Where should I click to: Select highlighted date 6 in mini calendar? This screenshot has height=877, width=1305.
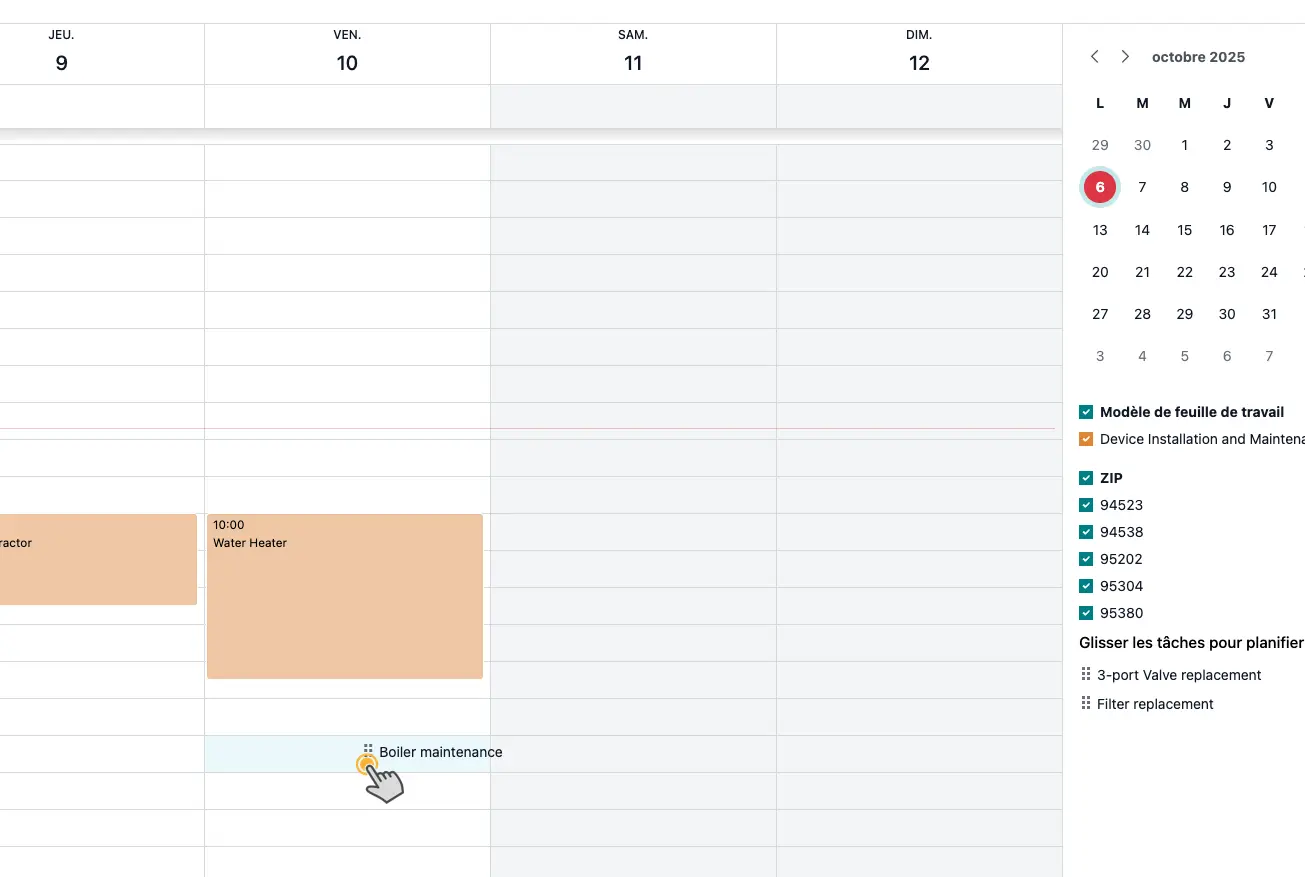pos(1100,187)
